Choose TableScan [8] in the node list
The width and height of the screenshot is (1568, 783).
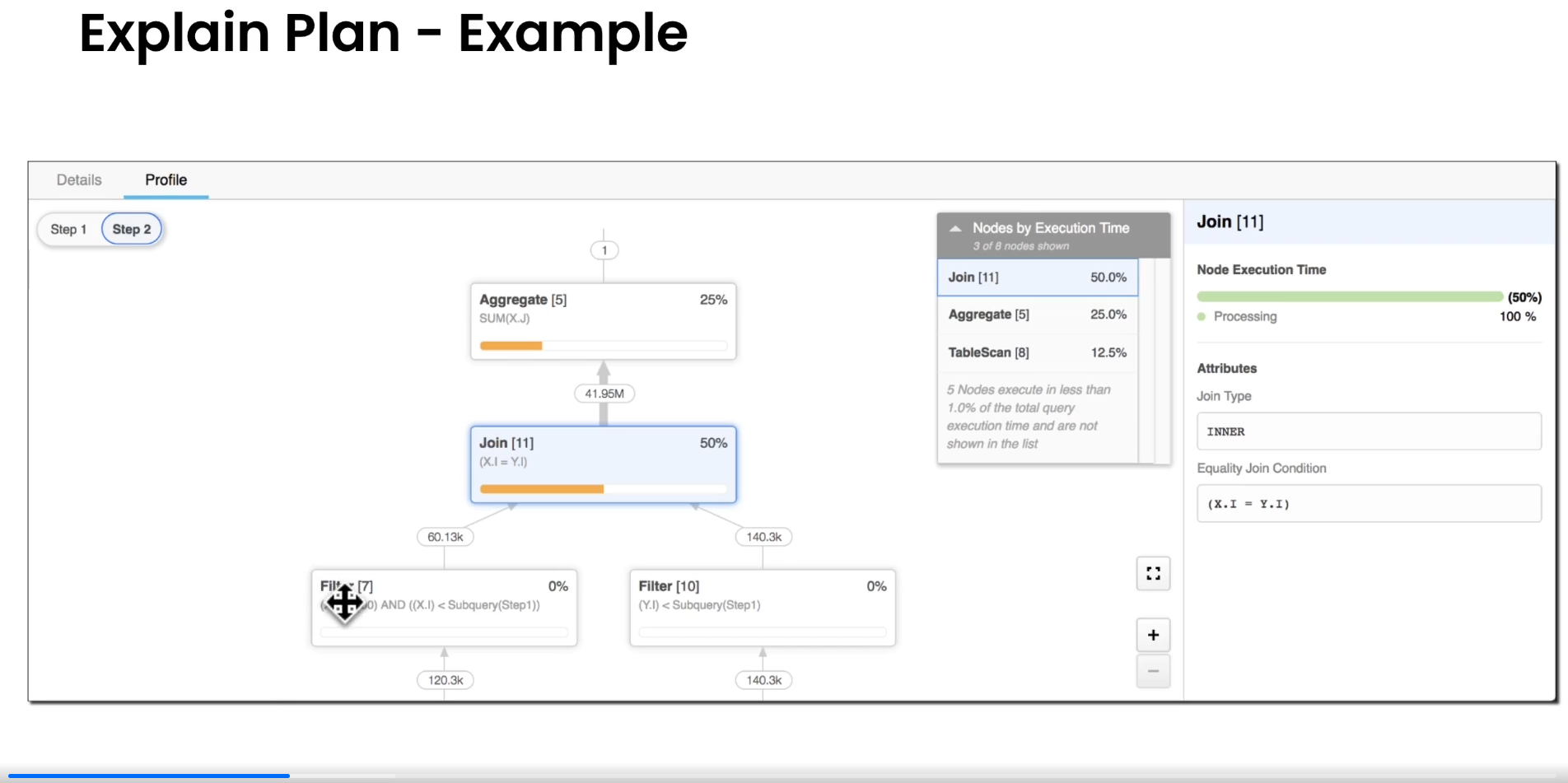tap(1037, 352)
